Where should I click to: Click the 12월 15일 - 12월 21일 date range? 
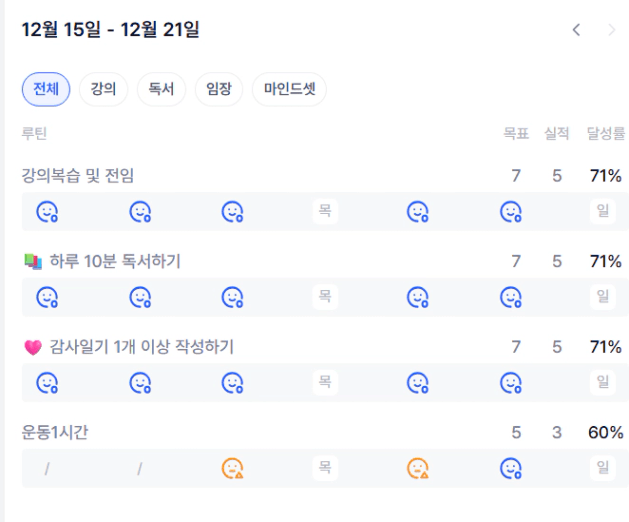111,30
